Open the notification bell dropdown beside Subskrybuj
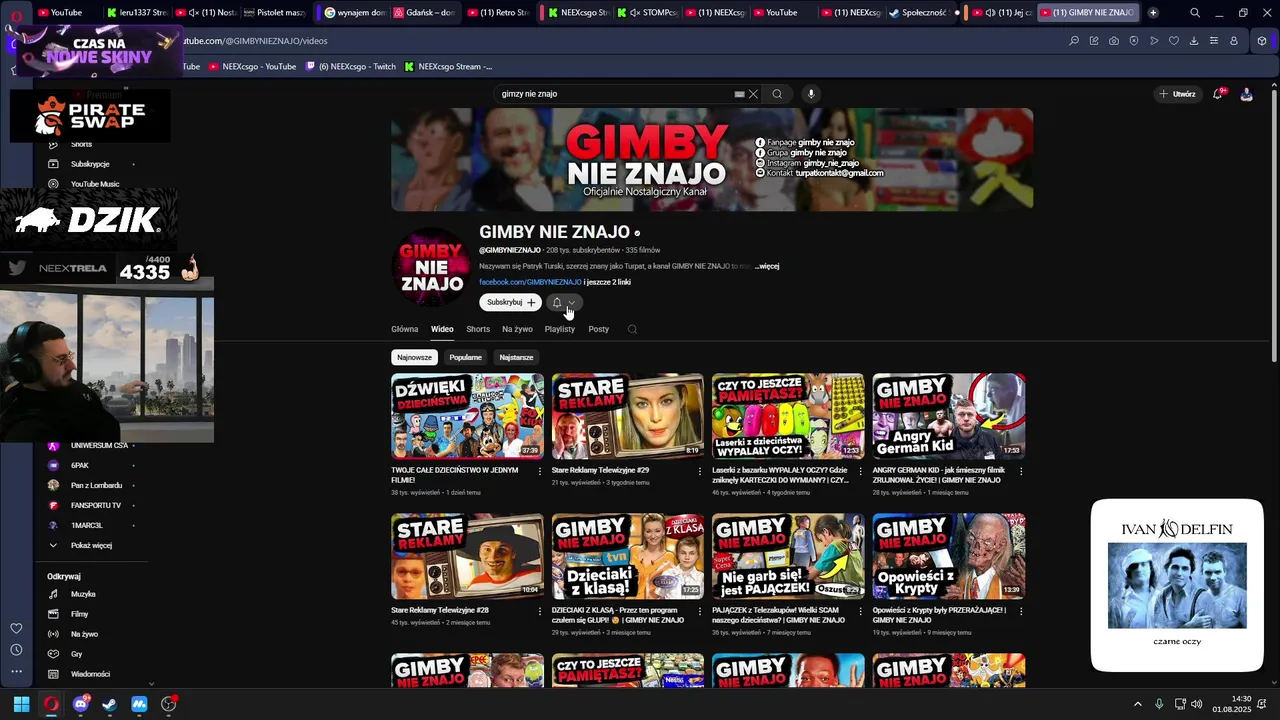The image size is (1280, 720). [564, 302]
